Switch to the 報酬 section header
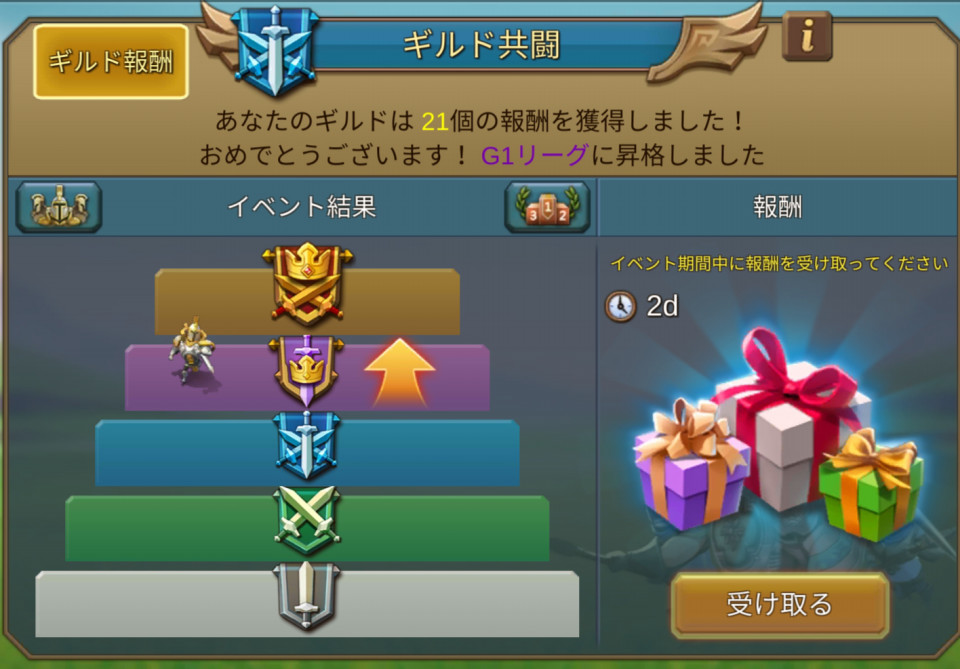The image size is (960, 669). [778, 207]
